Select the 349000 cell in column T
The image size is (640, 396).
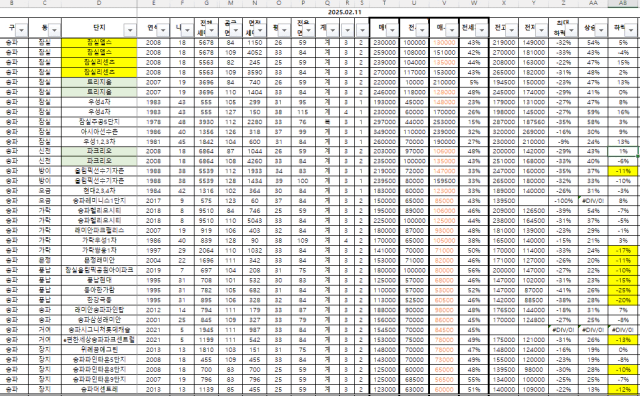[384, 131]
